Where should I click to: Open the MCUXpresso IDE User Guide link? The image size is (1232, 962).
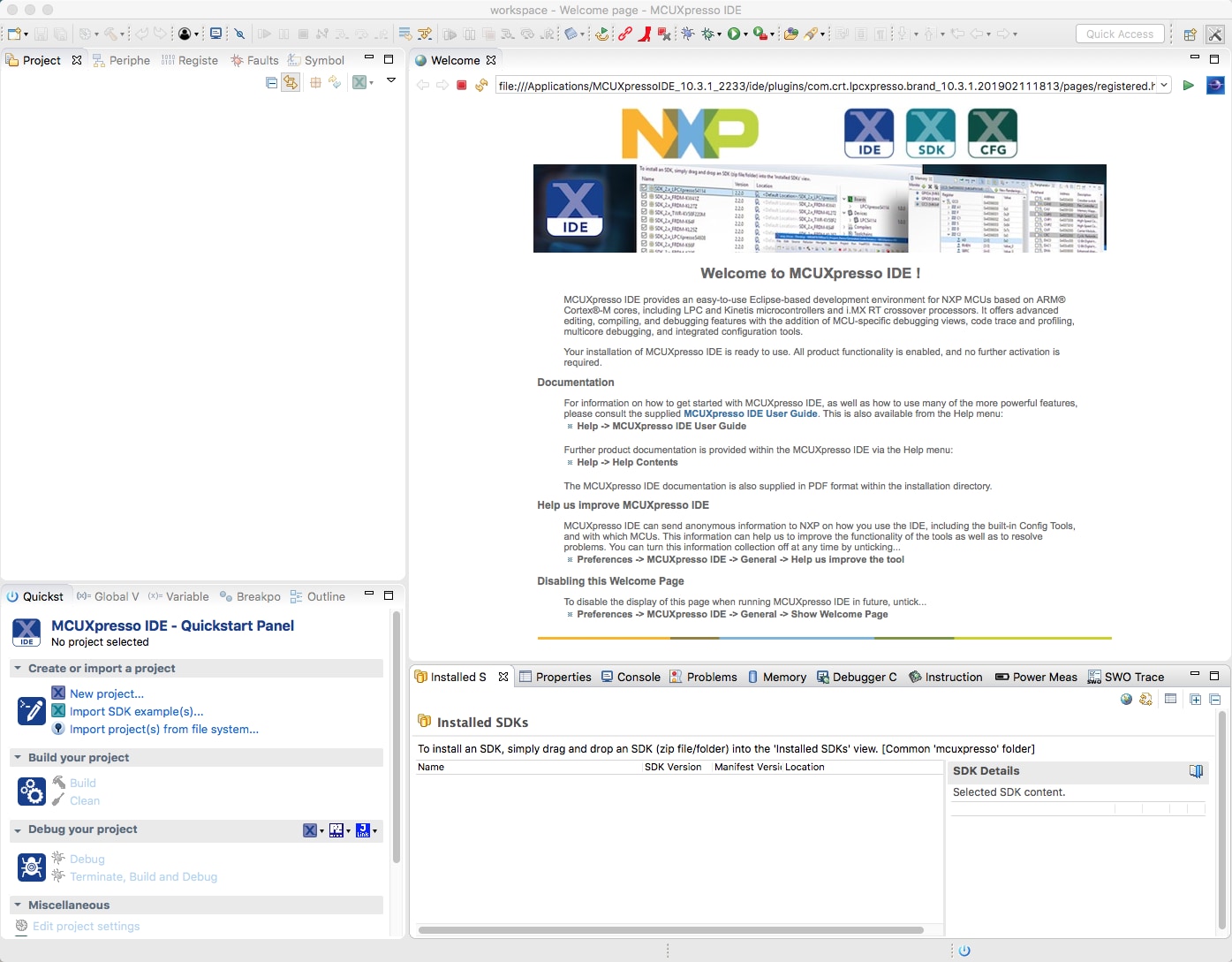click(x=750, y=413)
